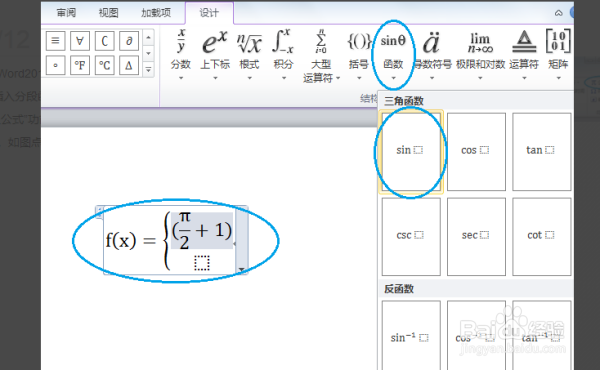
Task: Insert the cot function template
Action: (x=541, y=236)
